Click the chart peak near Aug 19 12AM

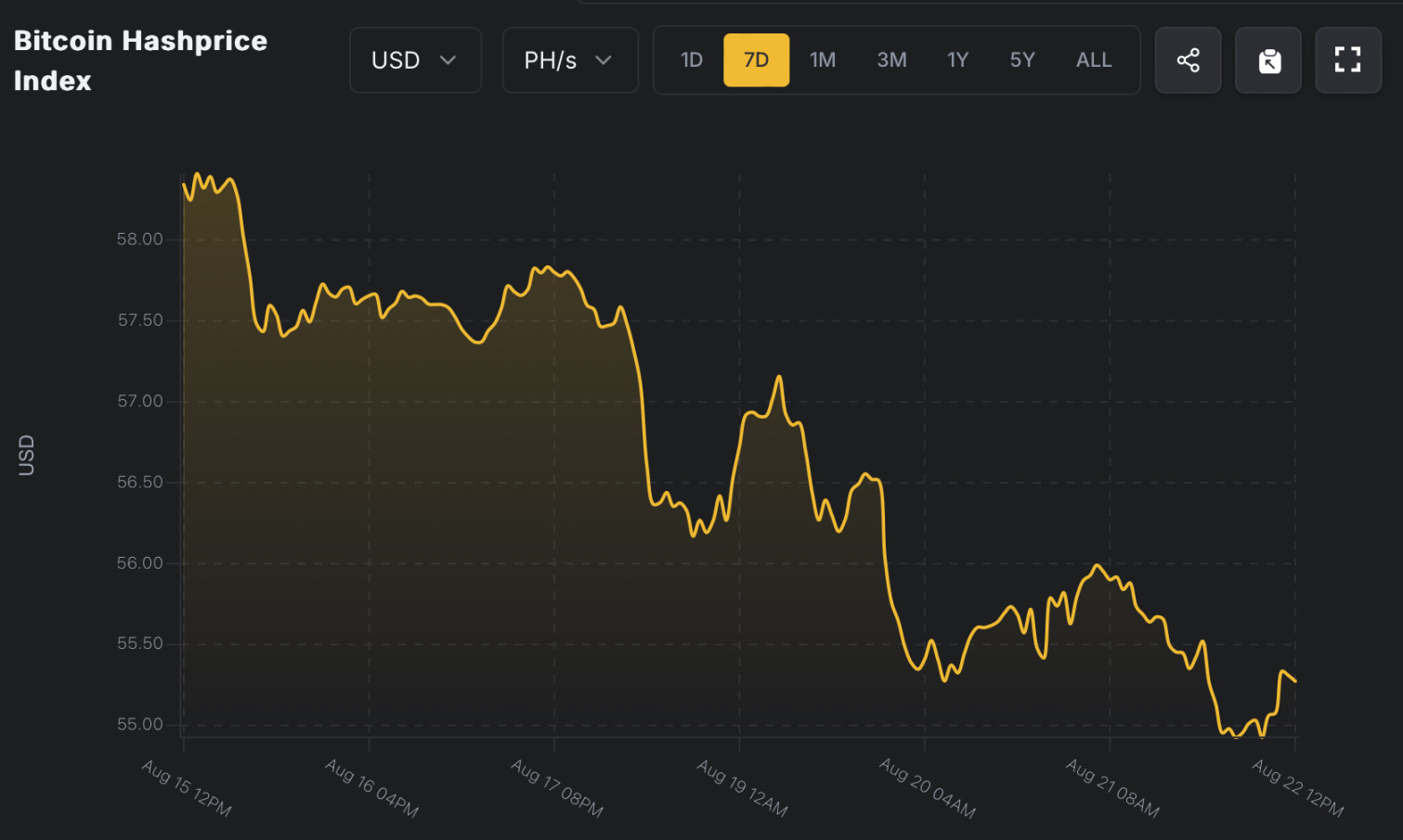[779, 377]
